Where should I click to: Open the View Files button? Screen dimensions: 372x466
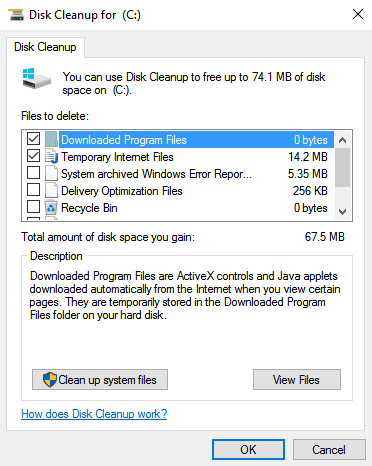pos(297,380)
